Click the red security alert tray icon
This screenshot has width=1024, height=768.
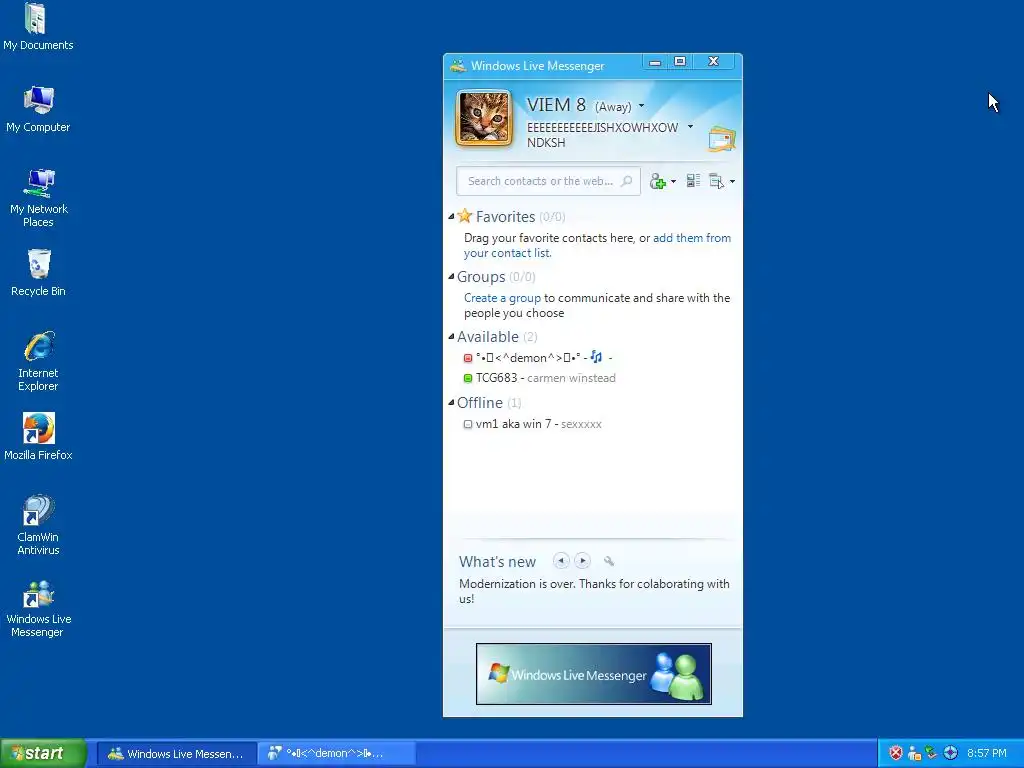[x=896, y=753]
